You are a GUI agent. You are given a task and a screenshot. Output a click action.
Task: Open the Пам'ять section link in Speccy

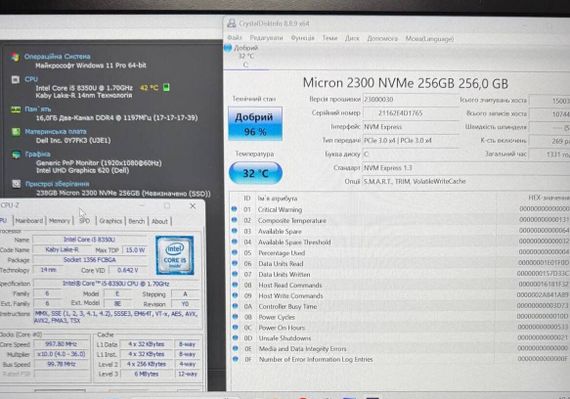pyautogui.click(x=38, y=109)
